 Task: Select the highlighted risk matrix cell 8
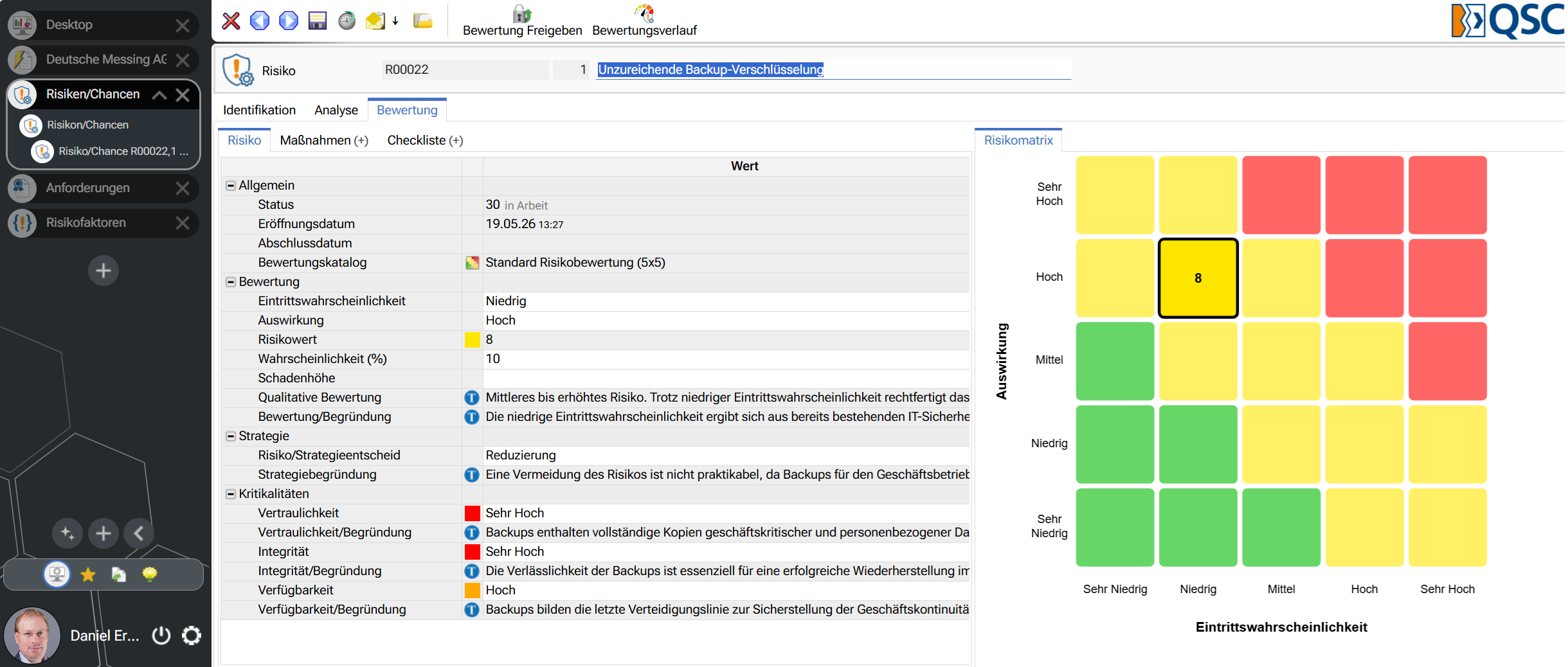point(1198,278)
